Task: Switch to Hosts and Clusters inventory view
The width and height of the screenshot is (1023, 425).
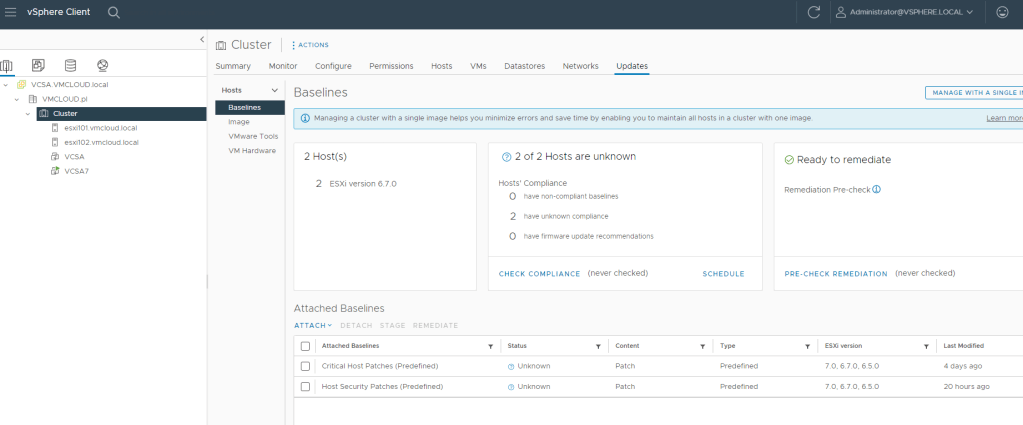Action: click(8, 66)
